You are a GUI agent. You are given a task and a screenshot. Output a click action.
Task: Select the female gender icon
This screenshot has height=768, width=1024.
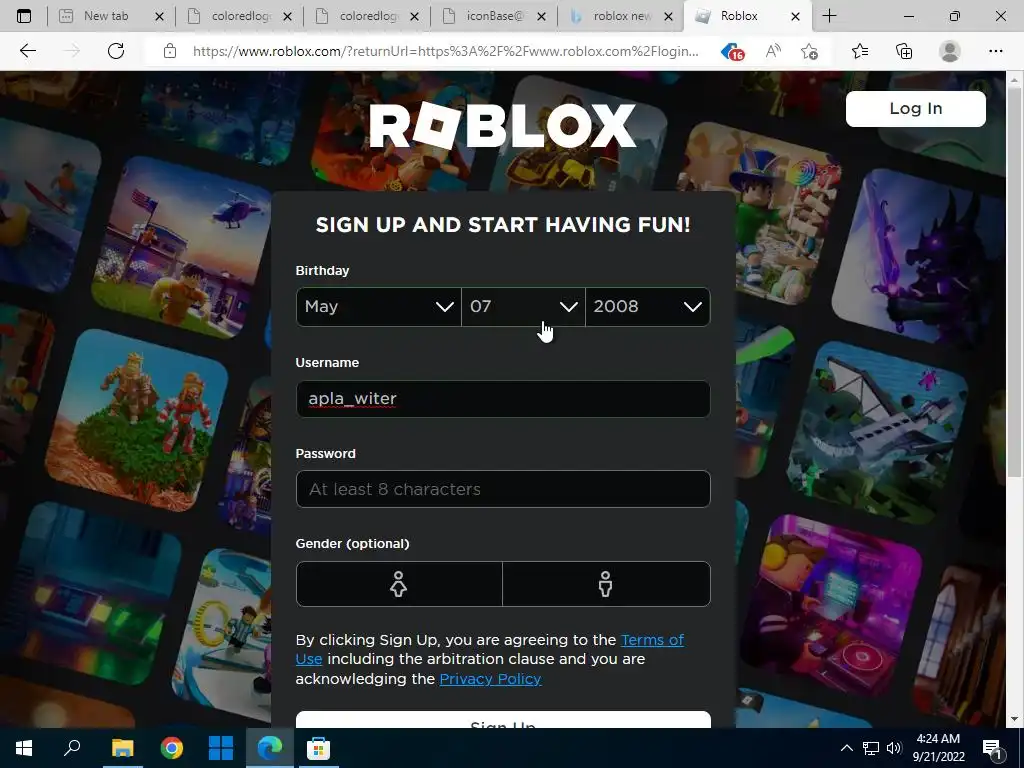[398, 584]
